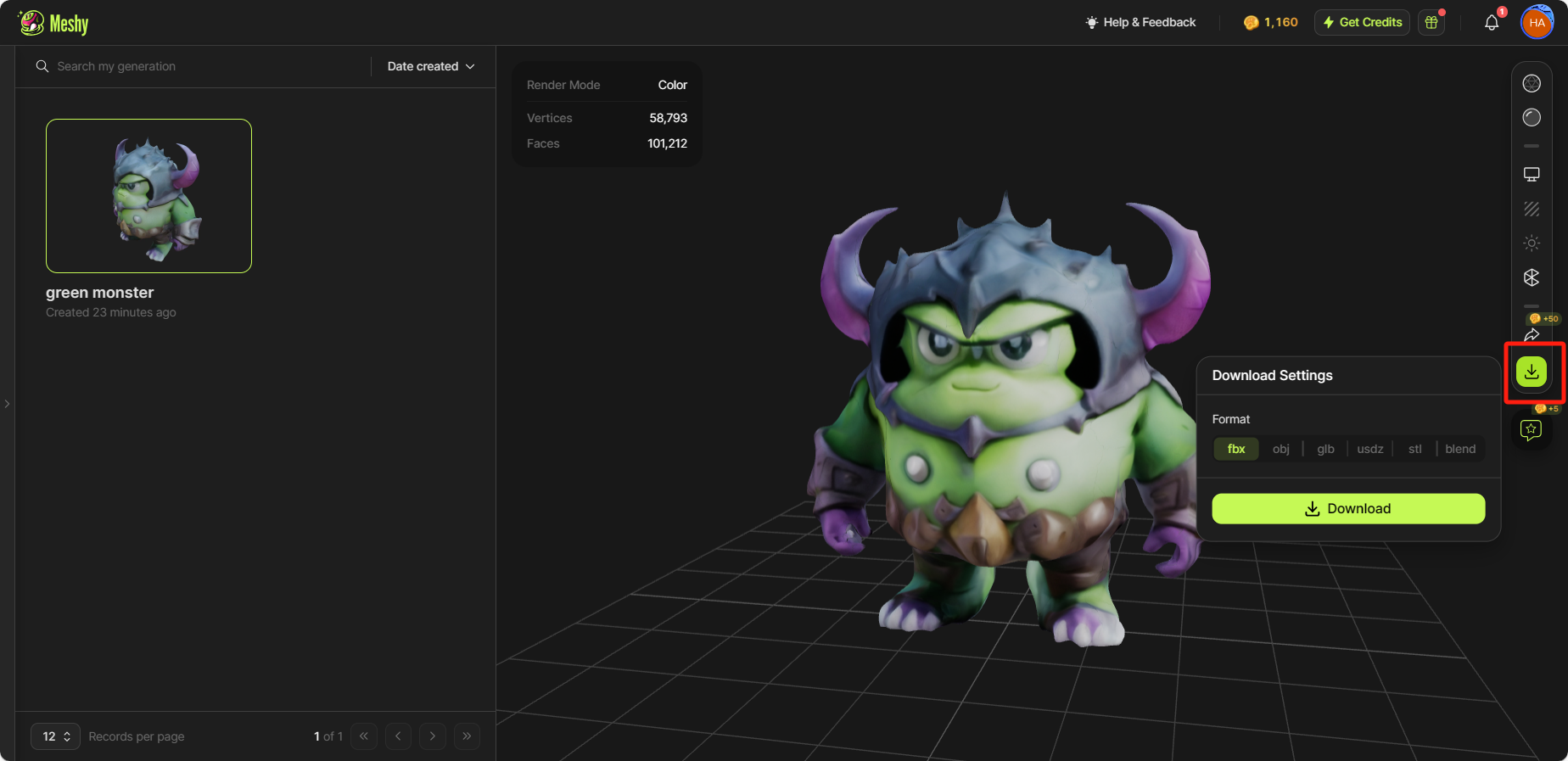Toggle the diagonal stripes background icon

[x=1532, y=209]
